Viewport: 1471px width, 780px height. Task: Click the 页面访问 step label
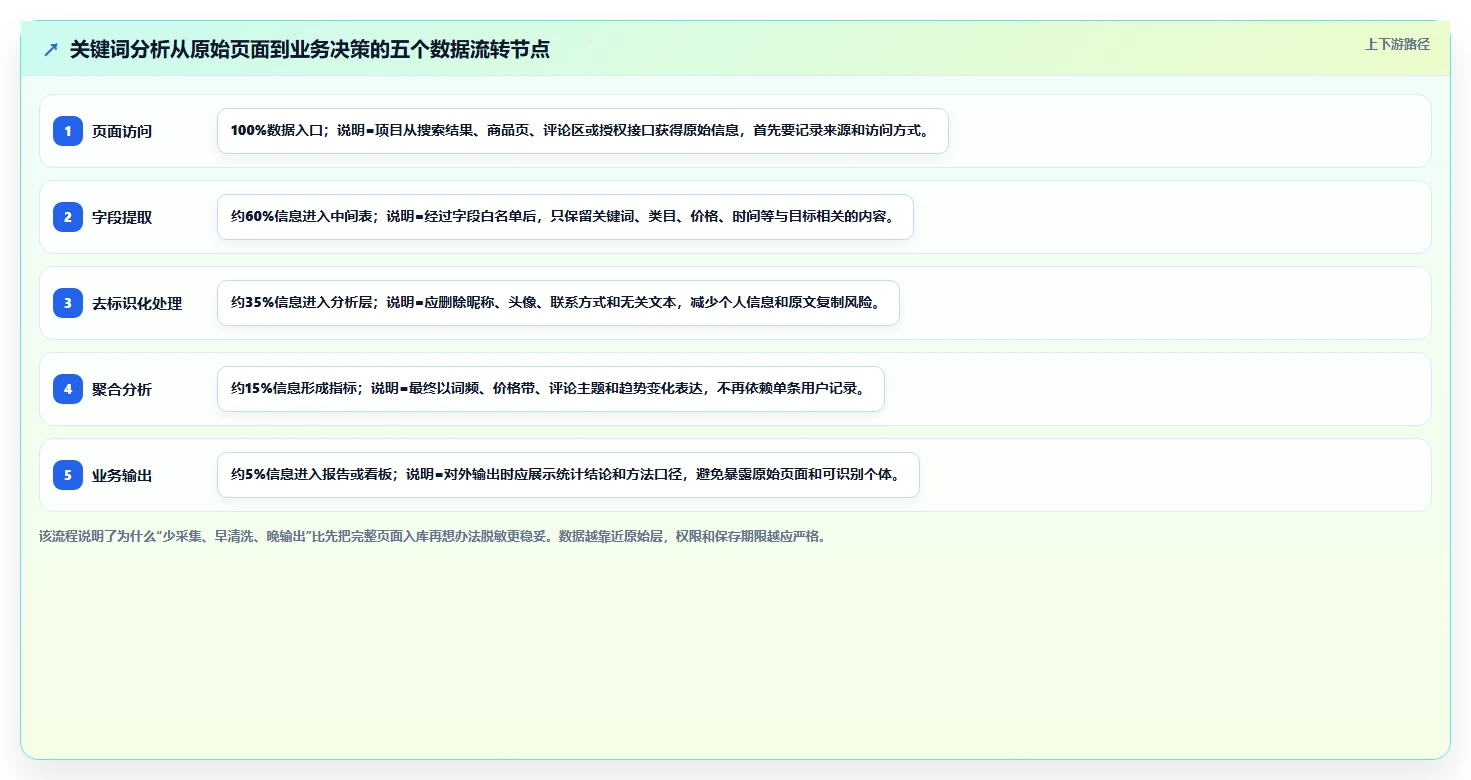(122, 131)
